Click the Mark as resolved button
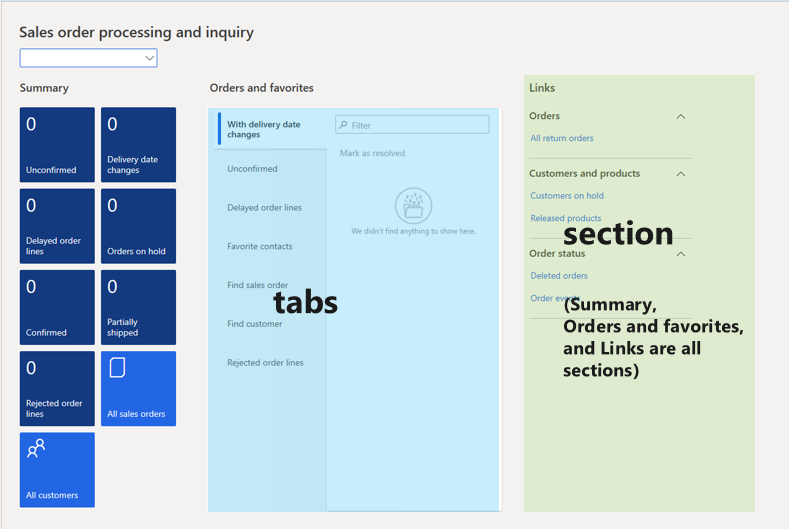 pyautogui.click(x=372, y=153)
